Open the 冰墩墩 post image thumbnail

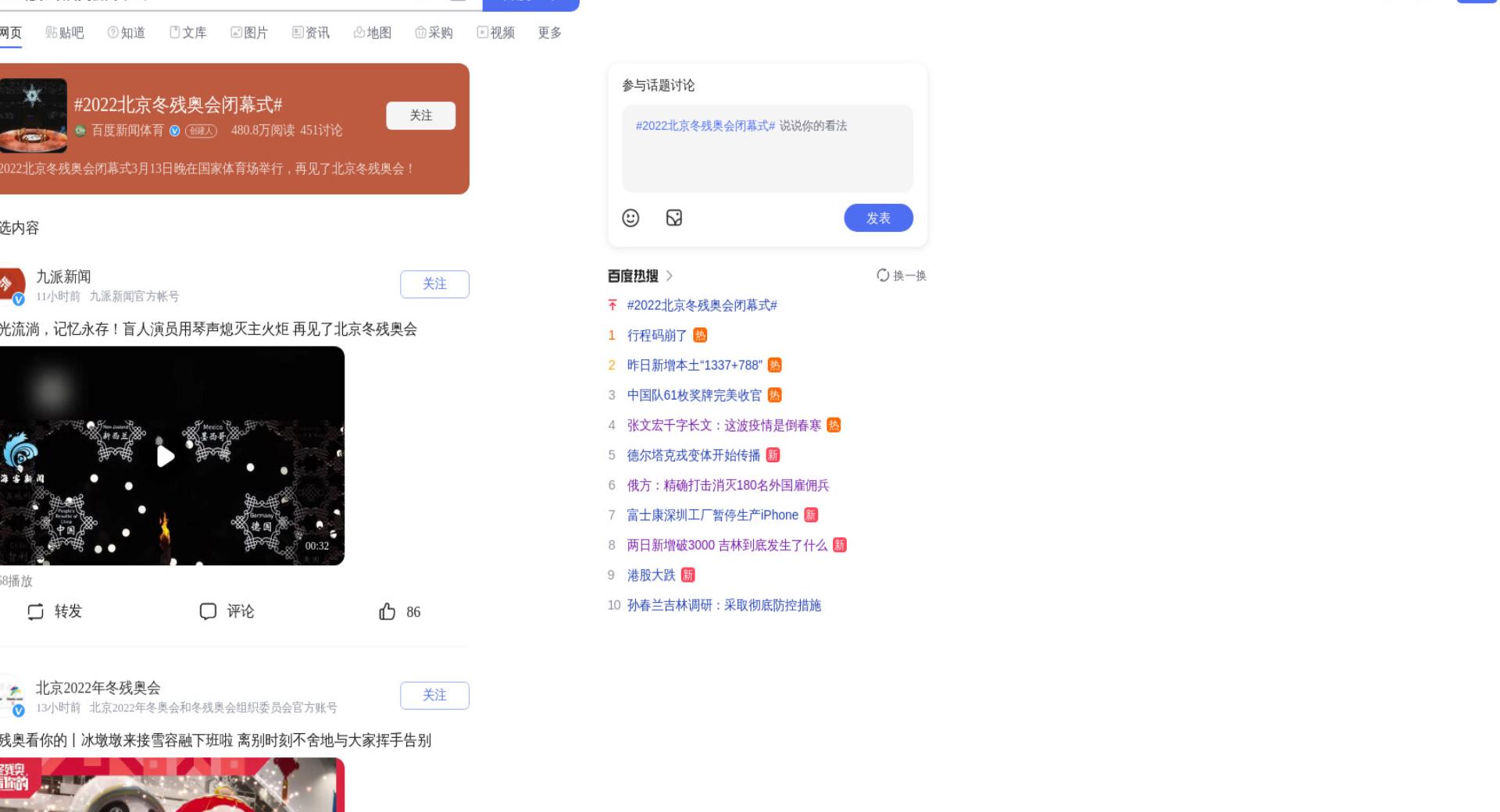pyautogui.click(x=172, y=785)
